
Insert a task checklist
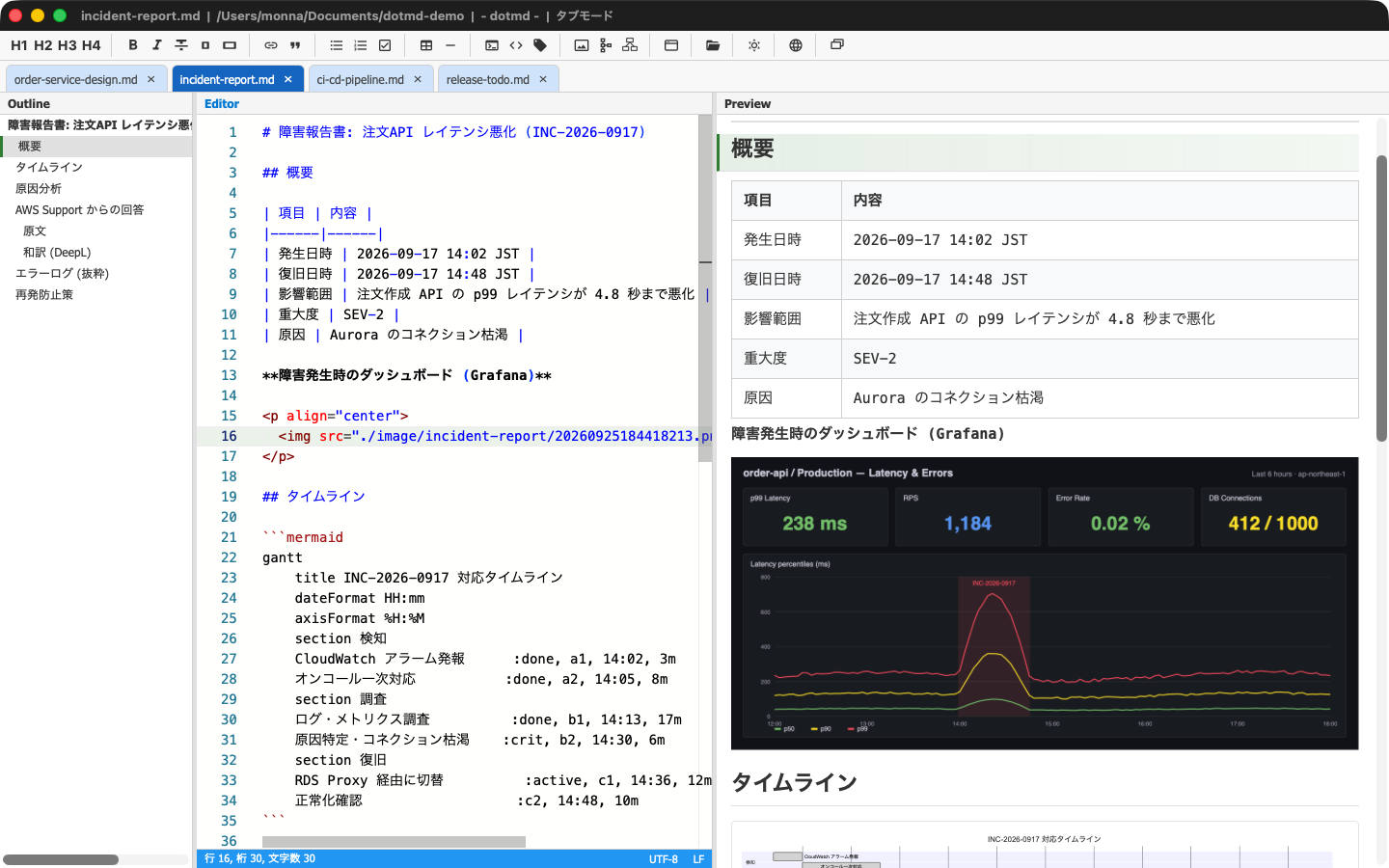tap(385, 45)
